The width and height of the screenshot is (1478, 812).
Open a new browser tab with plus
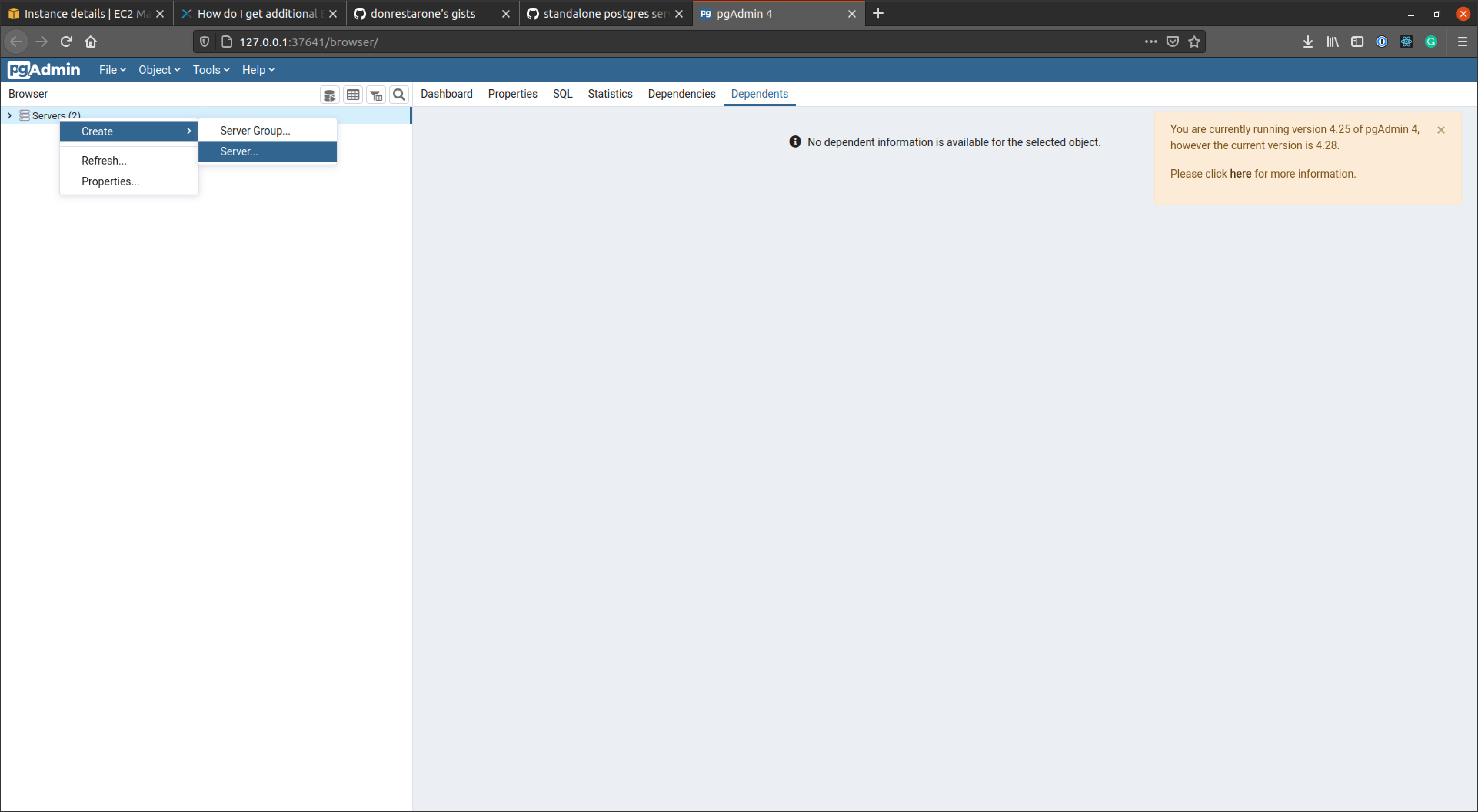pos(878,13)
